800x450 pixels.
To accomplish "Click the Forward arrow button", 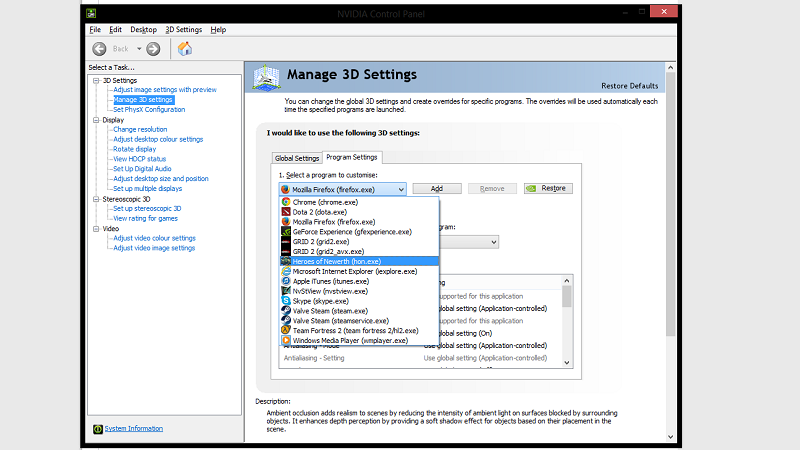I will pyautogui.click(x=153, y=49).
